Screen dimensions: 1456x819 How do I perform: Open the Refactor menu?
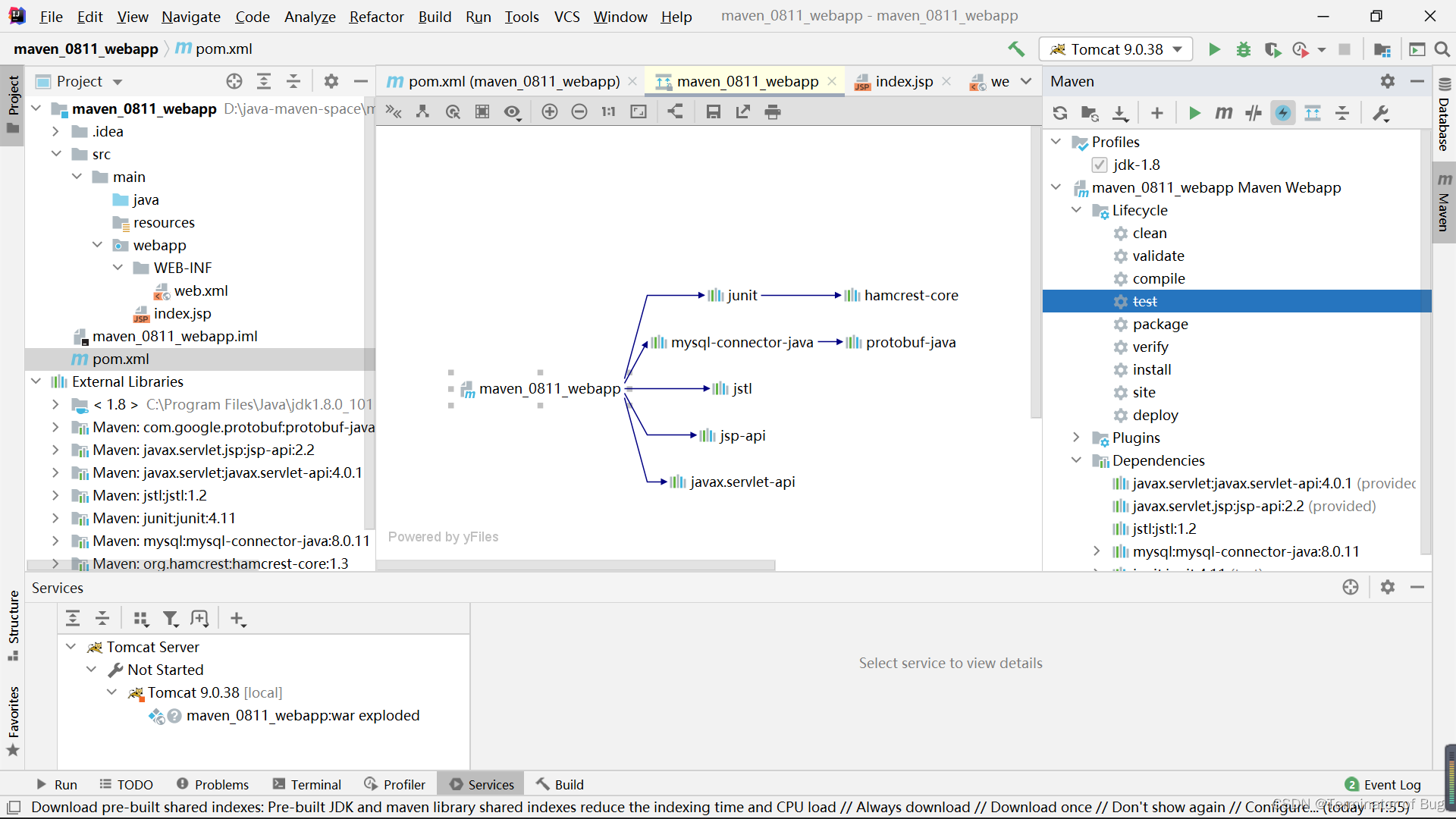coord(376,17)
